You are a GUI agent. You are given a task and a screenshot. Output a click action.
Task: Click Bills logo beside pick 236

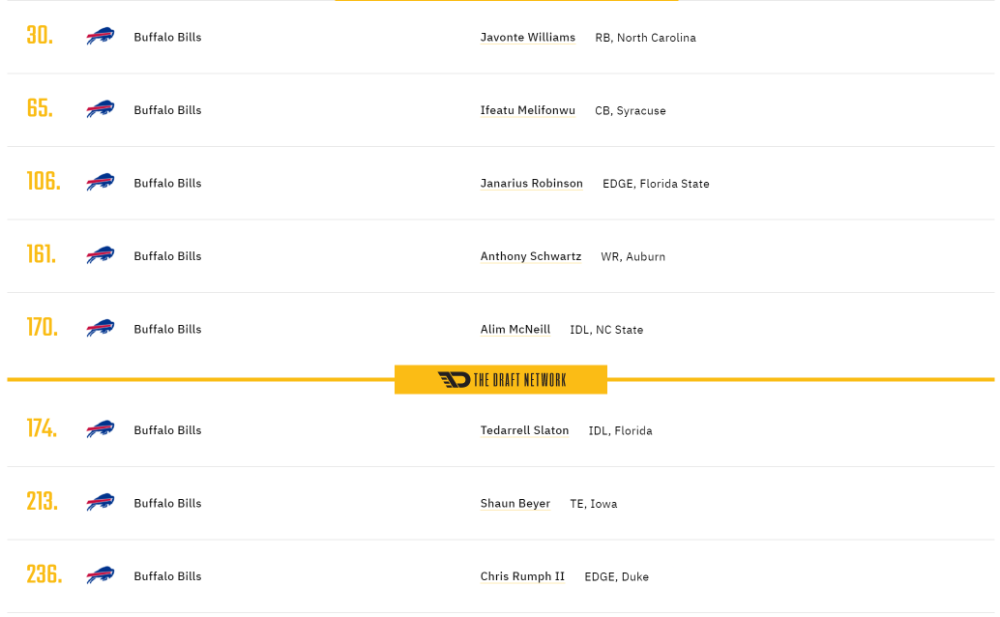[x=100, y=576]
